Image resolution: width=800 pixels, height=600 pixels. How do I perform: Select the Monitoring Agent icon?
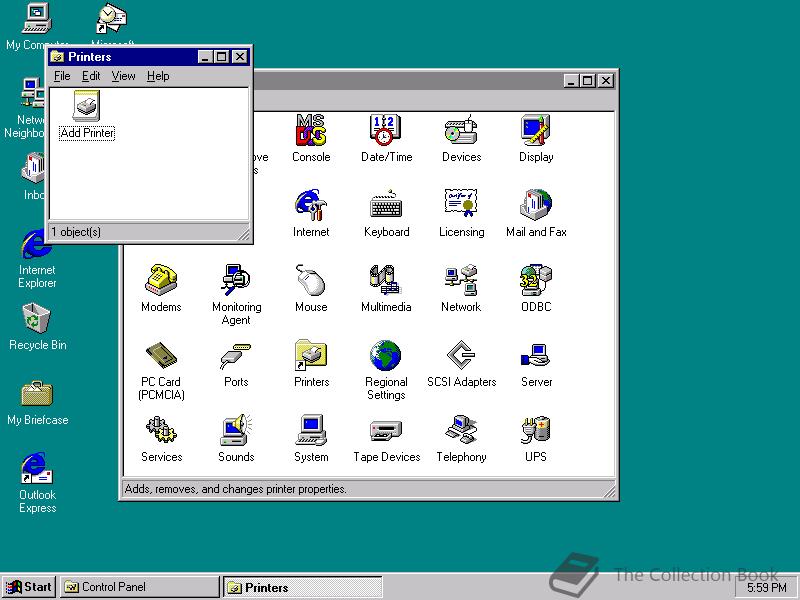(x=236, y=280)
